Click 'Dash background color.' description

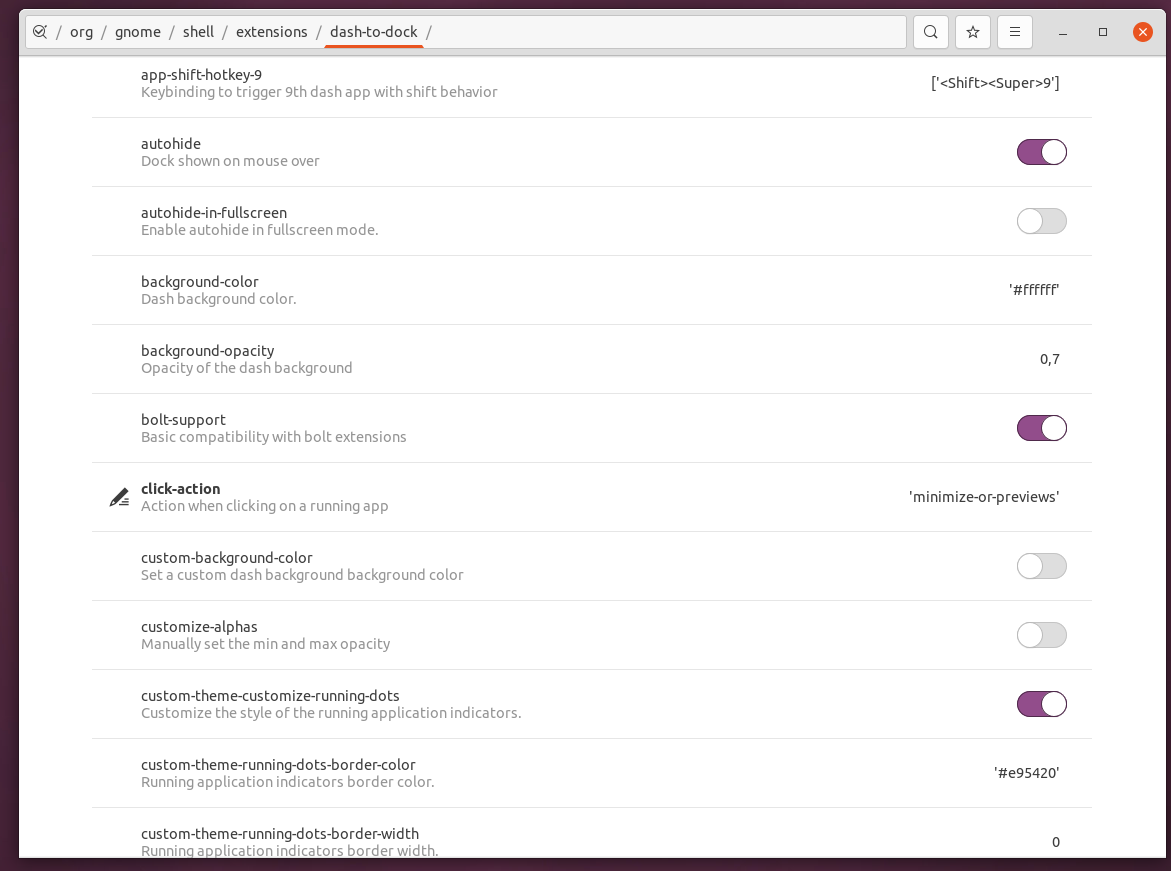(218, 299)
